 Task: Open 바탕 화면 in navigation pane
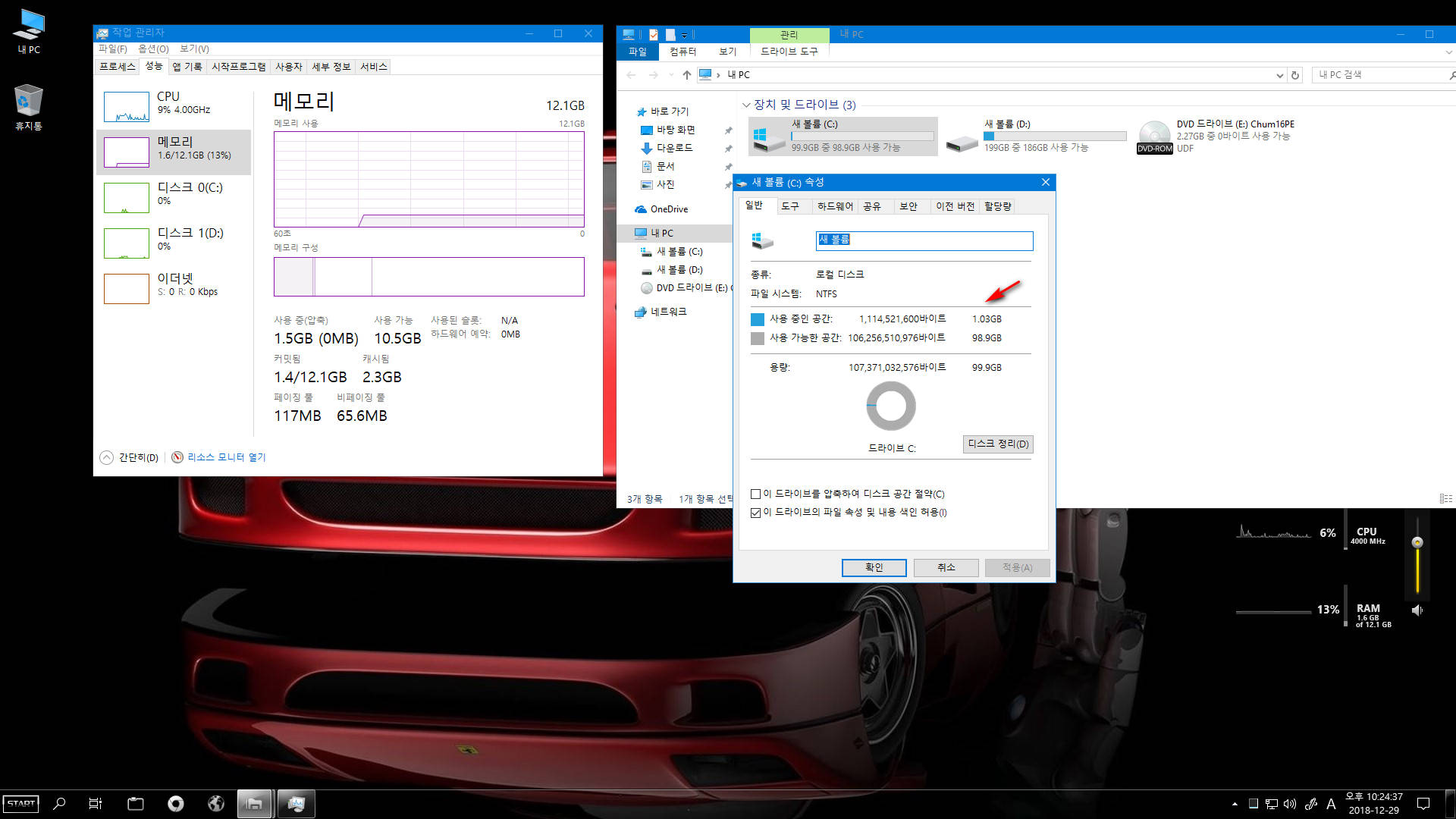pos(668,130)
